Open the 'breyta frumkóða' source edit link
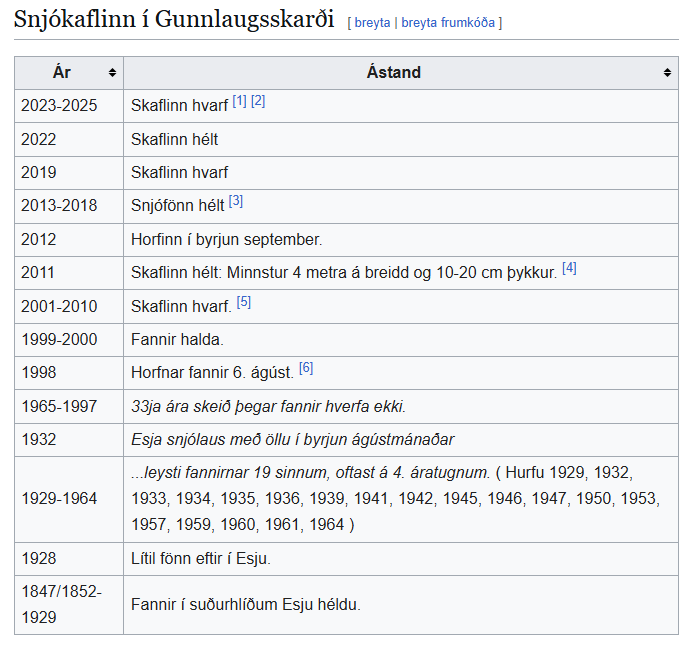This screenshot has height=647, width=697. (x=448, y=23)
